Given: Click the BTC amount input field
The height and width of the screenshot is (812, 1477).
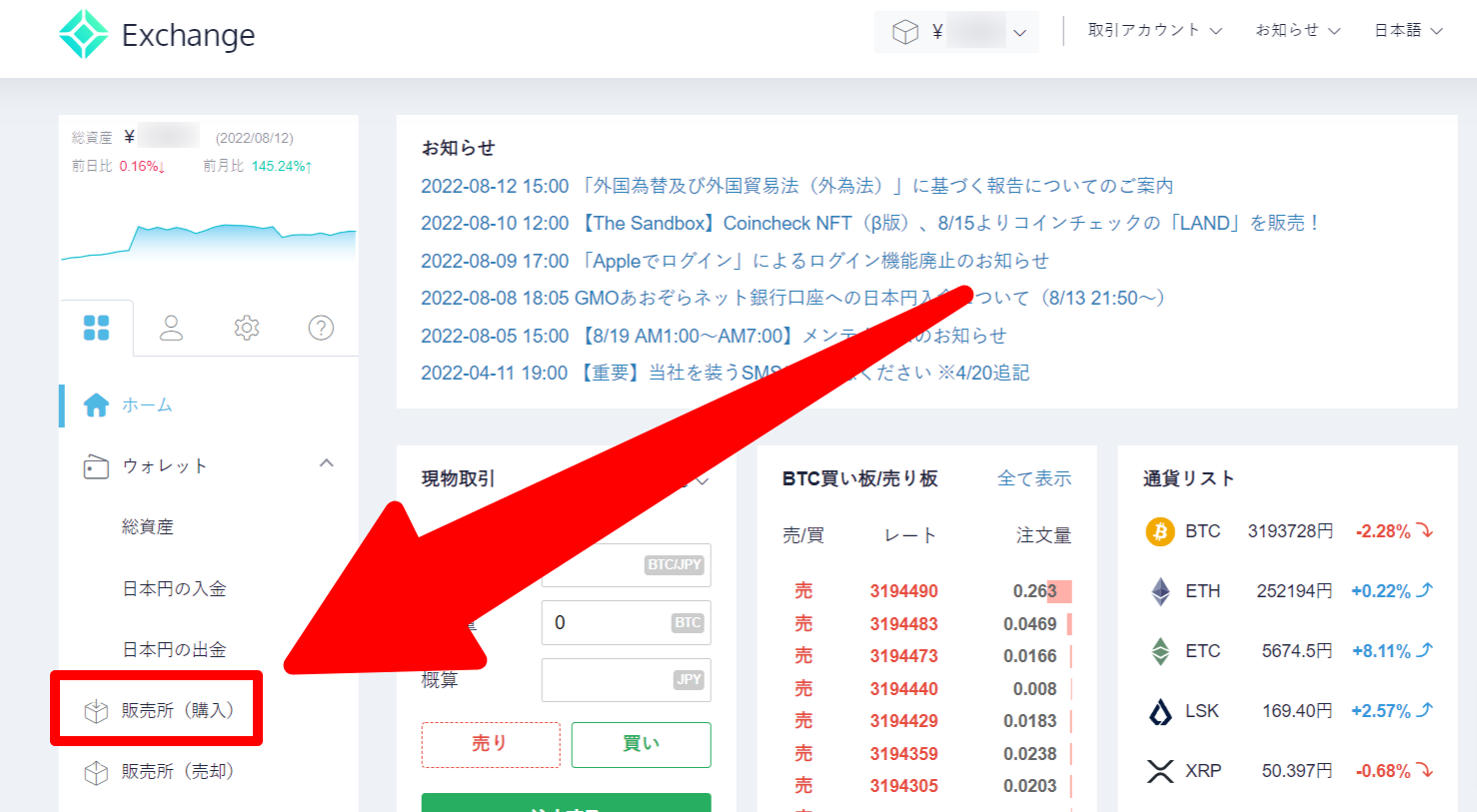Looking at the screenshot, I should pyautogui.click(x=610, y=622).
